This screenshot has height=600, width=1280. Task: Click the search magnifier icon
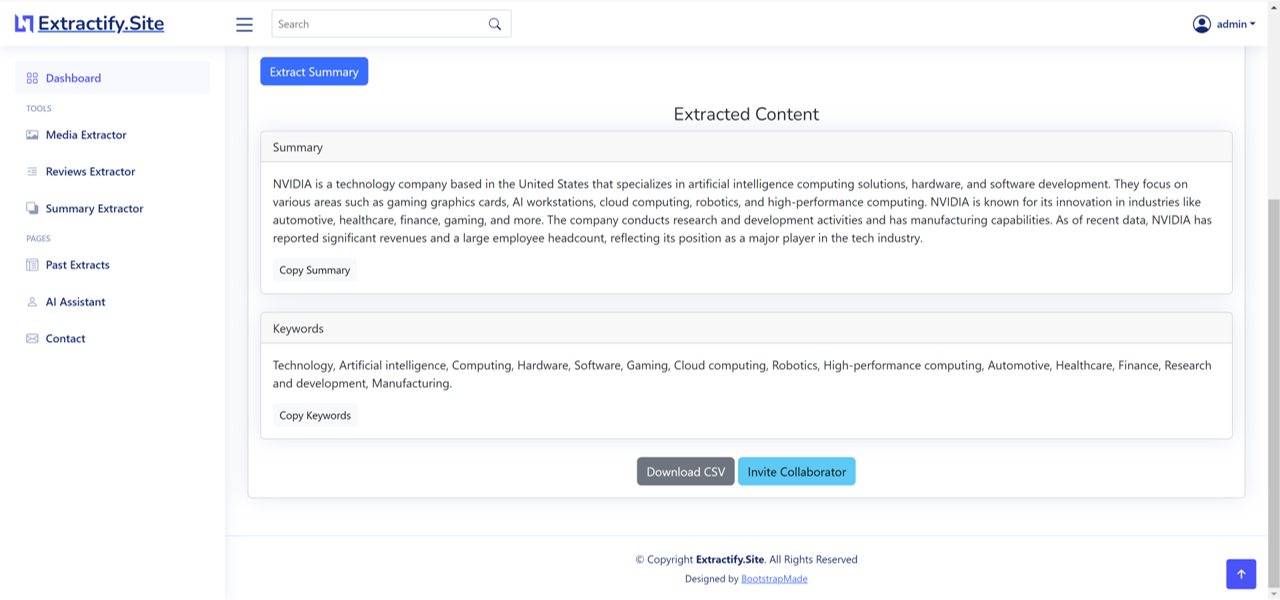point(494,22)
